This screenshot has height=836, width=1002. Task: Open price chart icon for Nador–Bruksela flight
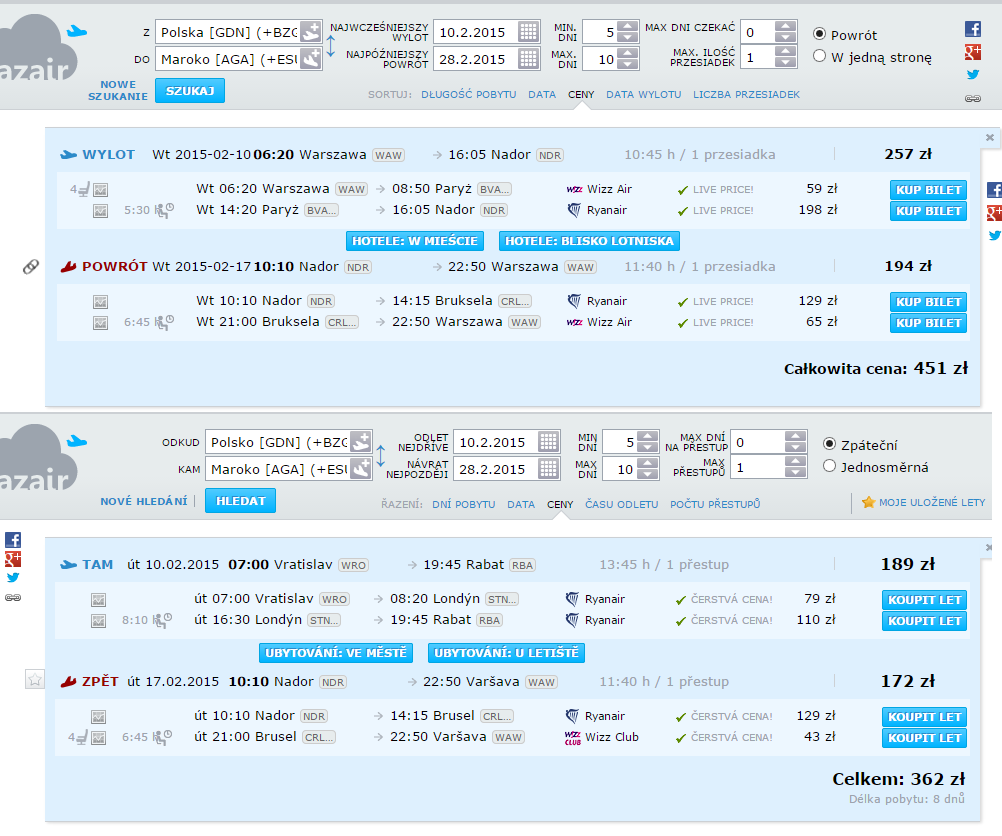[x=100, y=302]
